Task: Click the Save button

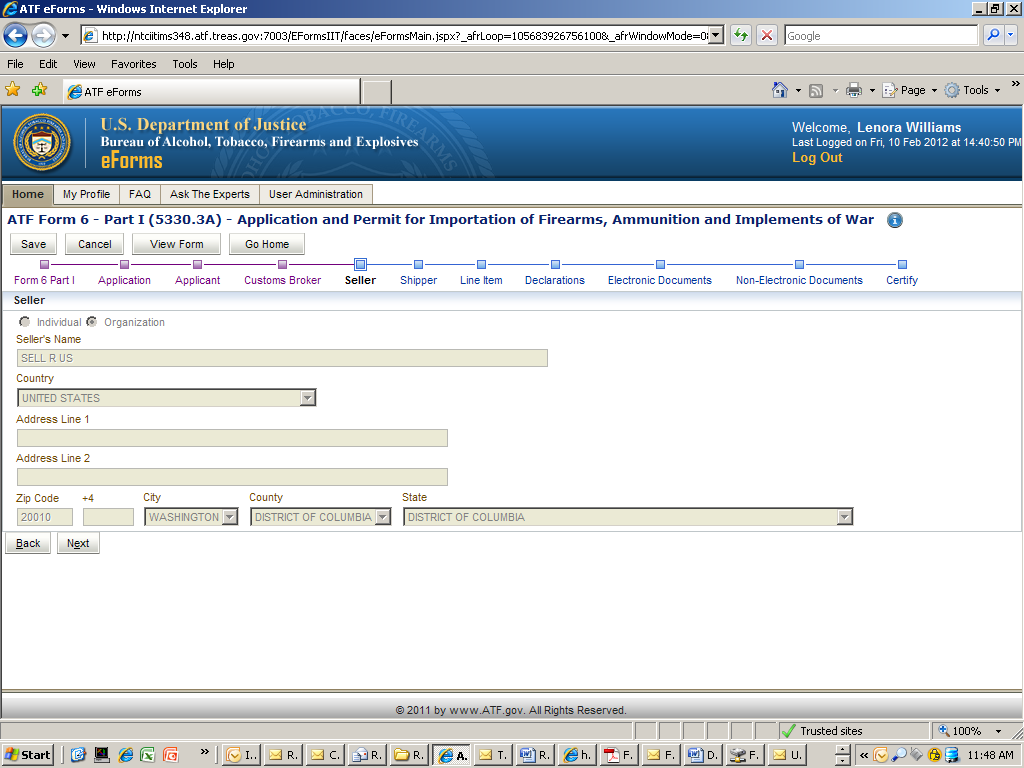Action: pos(33,244)
